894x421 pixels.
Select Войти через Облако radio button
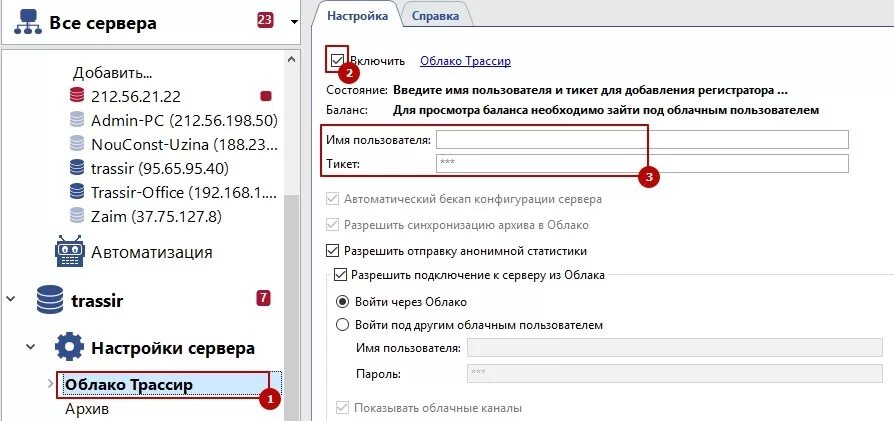click(342, 301)
